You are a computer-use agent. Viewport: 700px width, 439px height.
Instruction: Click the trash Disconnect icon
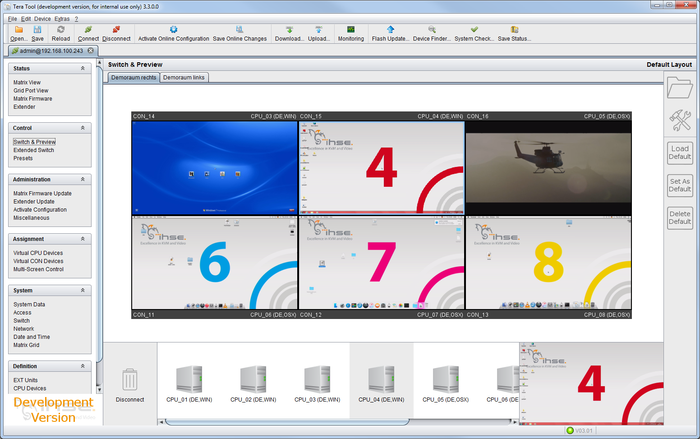(130, 380)
